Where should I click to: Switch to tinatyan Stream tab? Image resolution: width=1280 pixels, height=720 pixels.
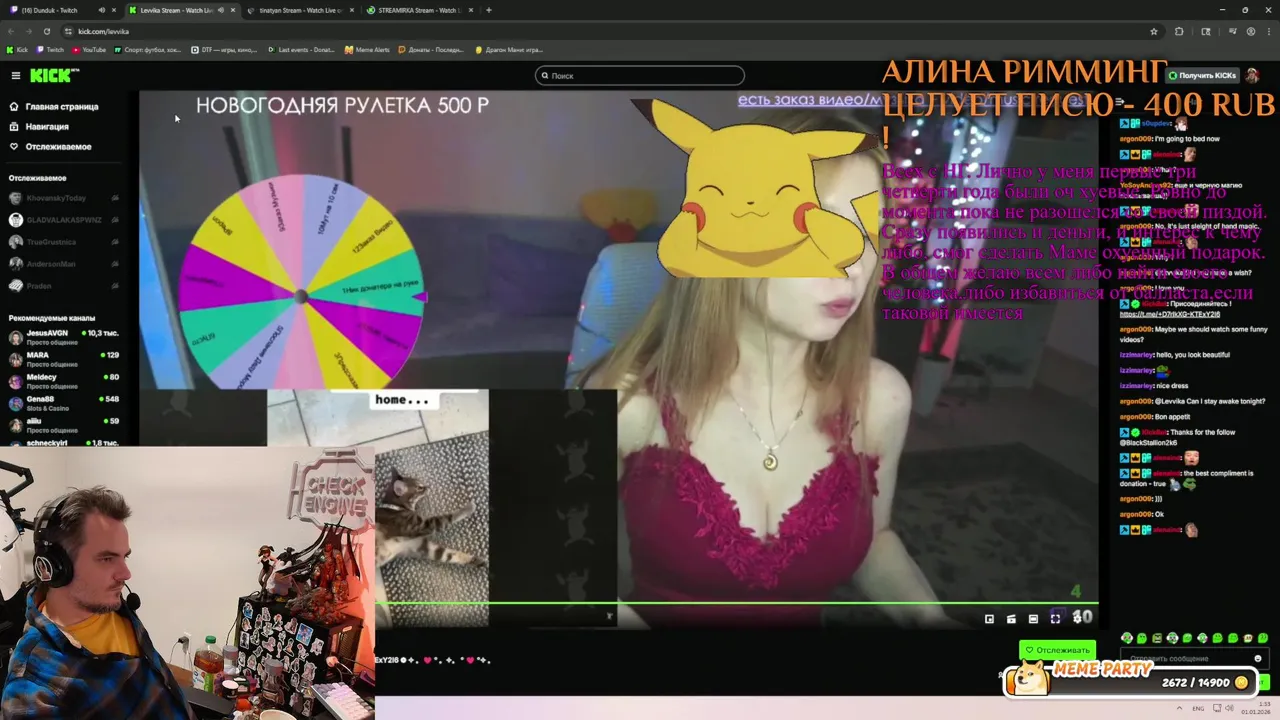point(300,10)
